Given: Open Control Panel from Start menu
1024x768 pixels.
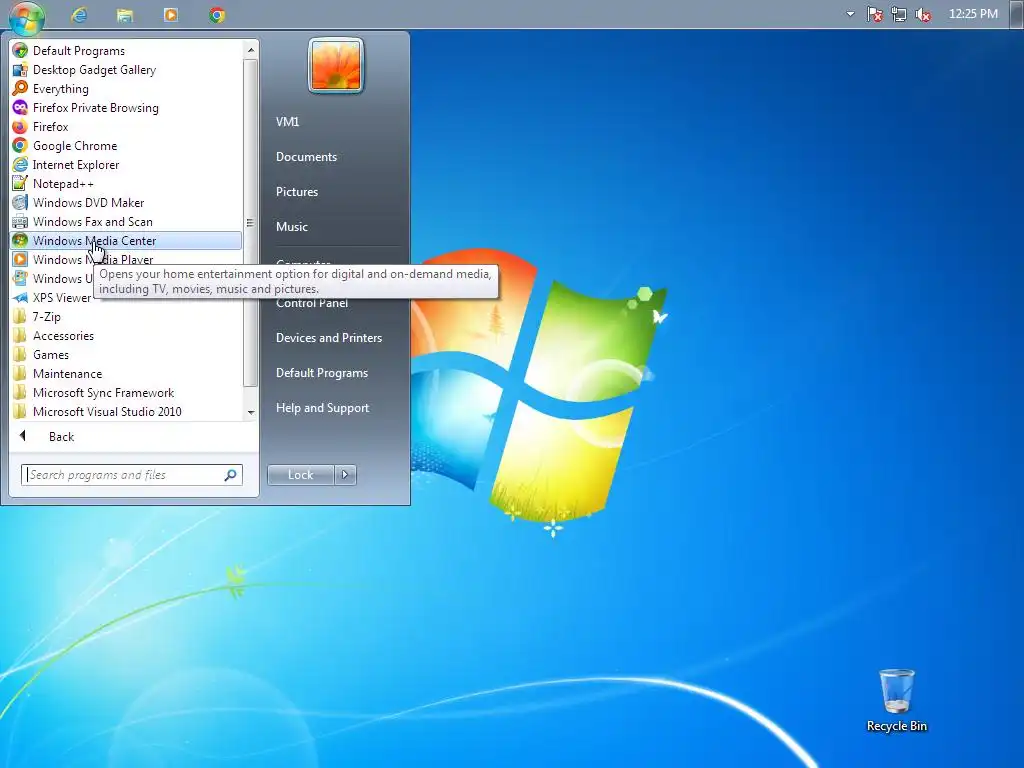Looking at the screenshot, I should [x=312, y=304].
